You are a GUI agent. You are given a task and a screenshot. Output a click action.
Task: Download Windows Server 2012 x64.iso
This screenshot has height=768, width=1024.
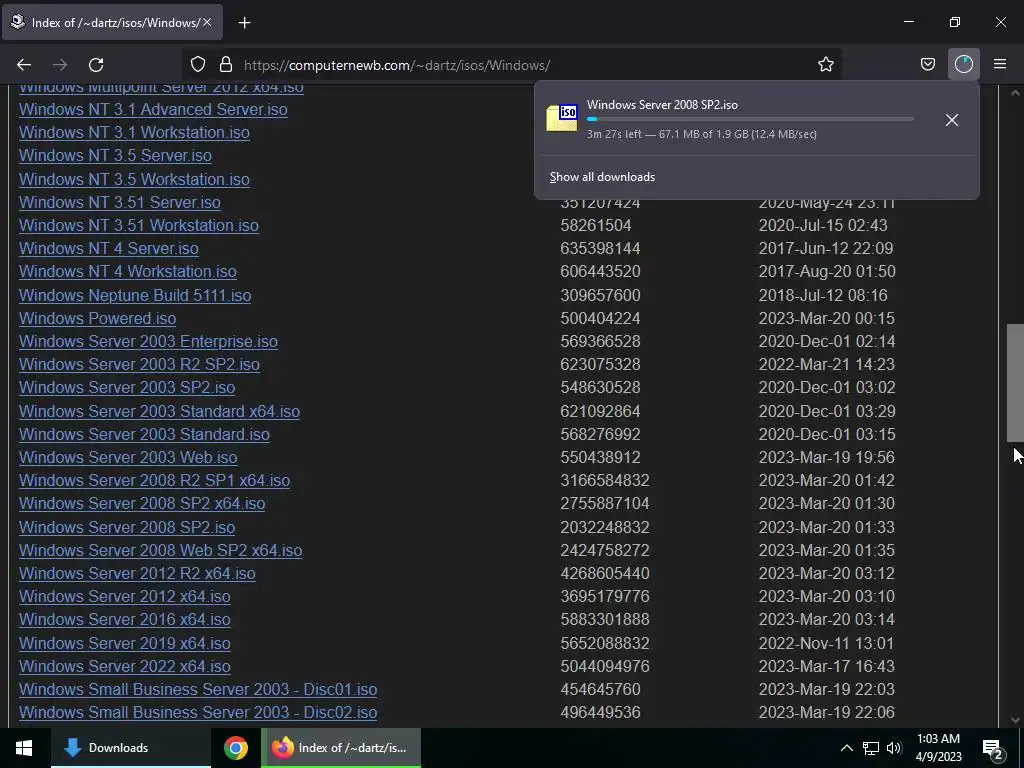tap(125, 596)
